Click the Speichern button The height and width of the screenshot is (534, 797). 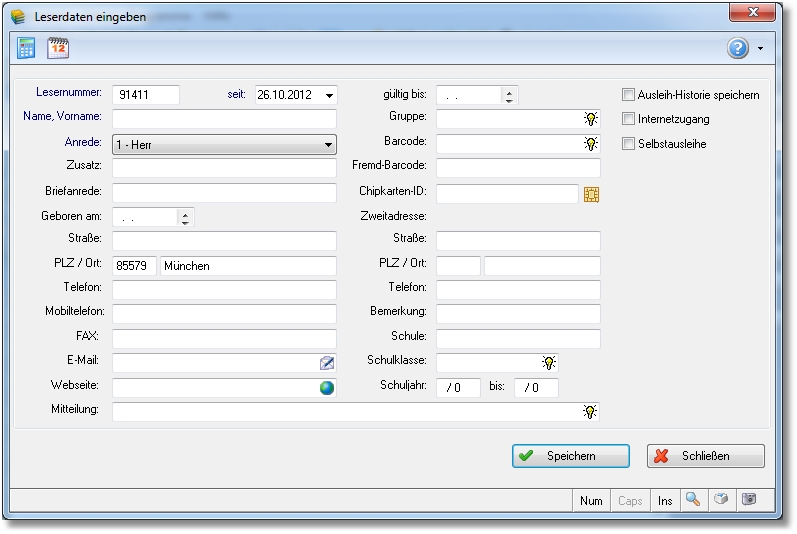[571, 456]
